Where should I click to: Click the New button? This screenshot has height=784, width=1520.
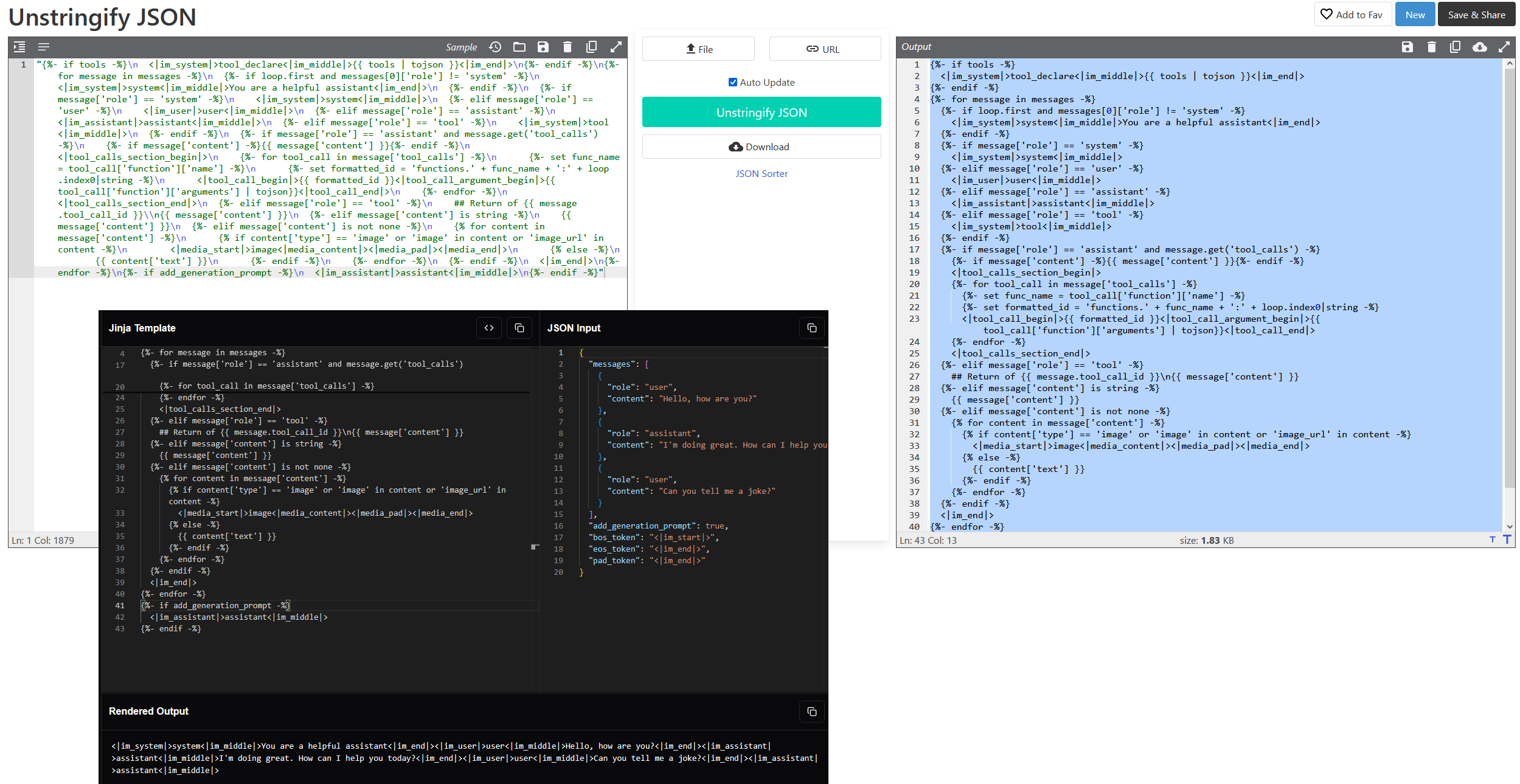[x=1415, y=15]
